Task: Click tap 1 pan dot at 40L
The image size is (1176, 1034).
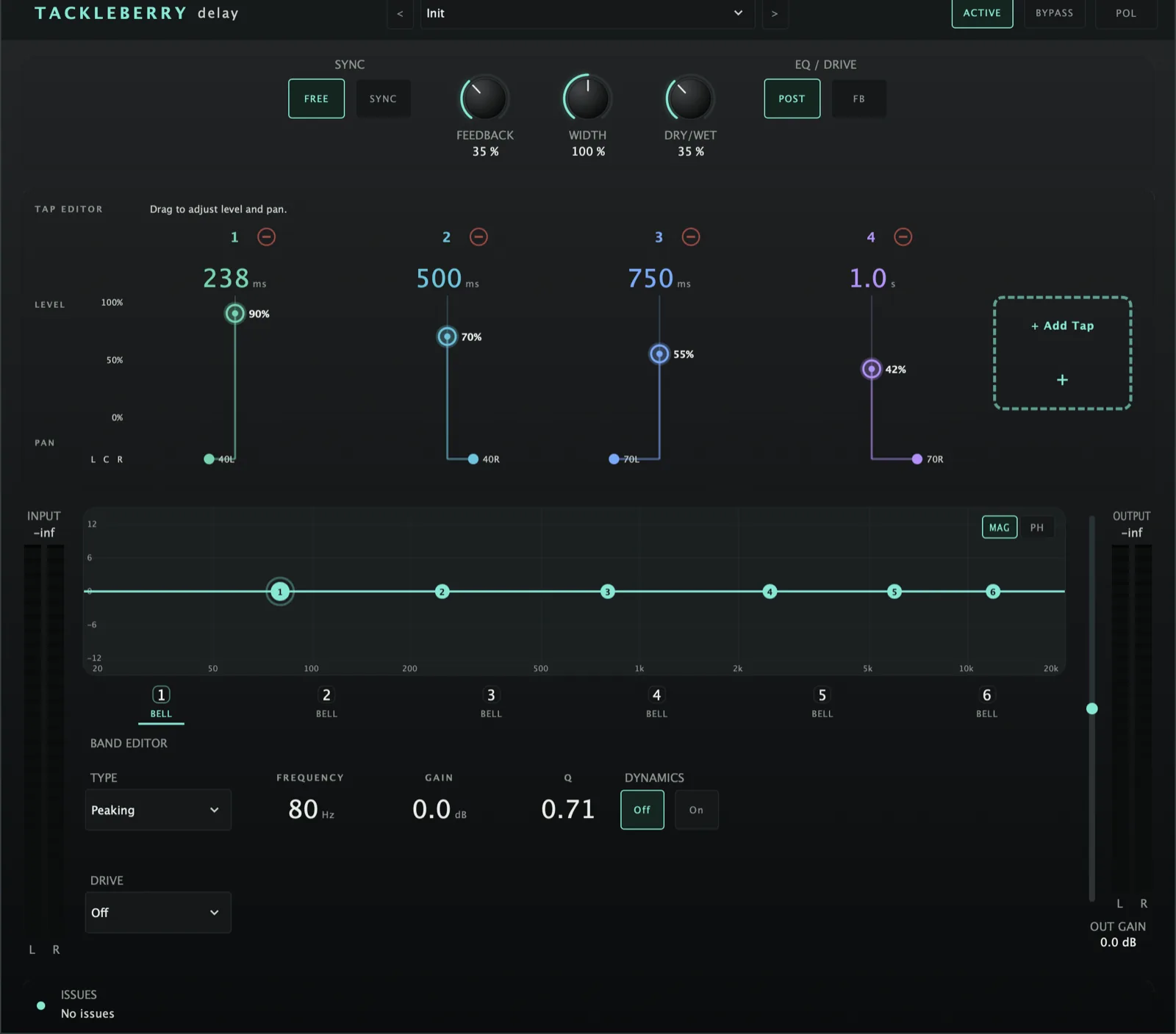Action: tap(209, 459)
